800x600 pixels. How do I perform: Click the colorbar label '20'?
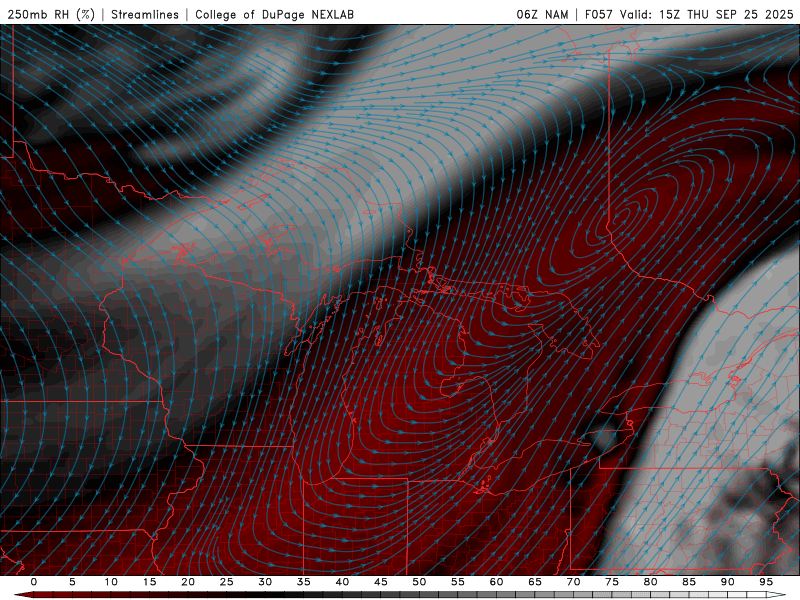188,582
